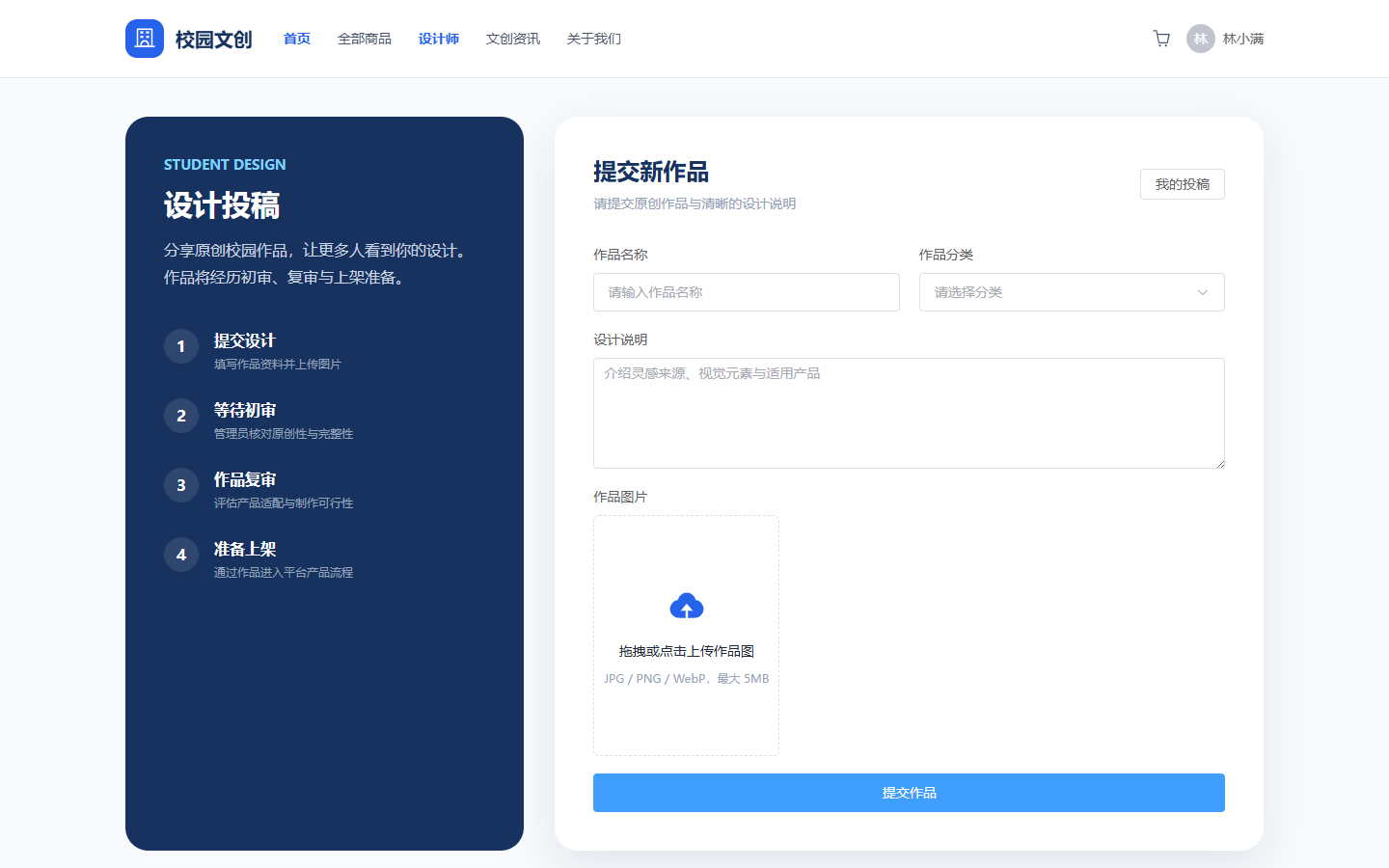Screen dimensions: 1389x868
Task: Go to the 首页 nav item
Action: (x=297, y=39)
